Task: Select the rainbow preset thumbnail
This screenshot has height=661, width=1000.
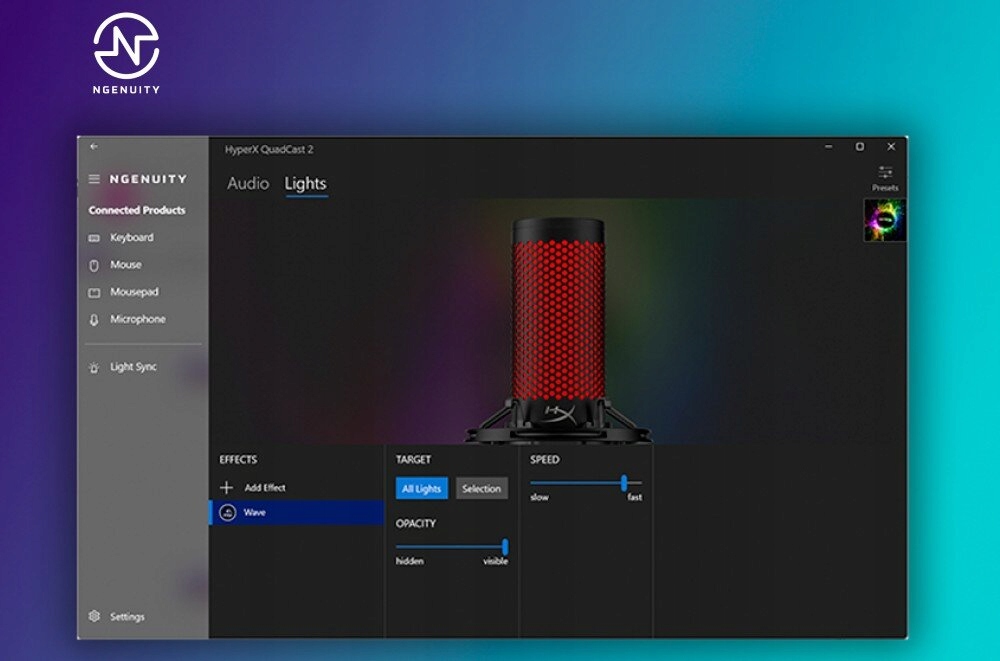Action: pyautogui.click(x=883, y=220)
